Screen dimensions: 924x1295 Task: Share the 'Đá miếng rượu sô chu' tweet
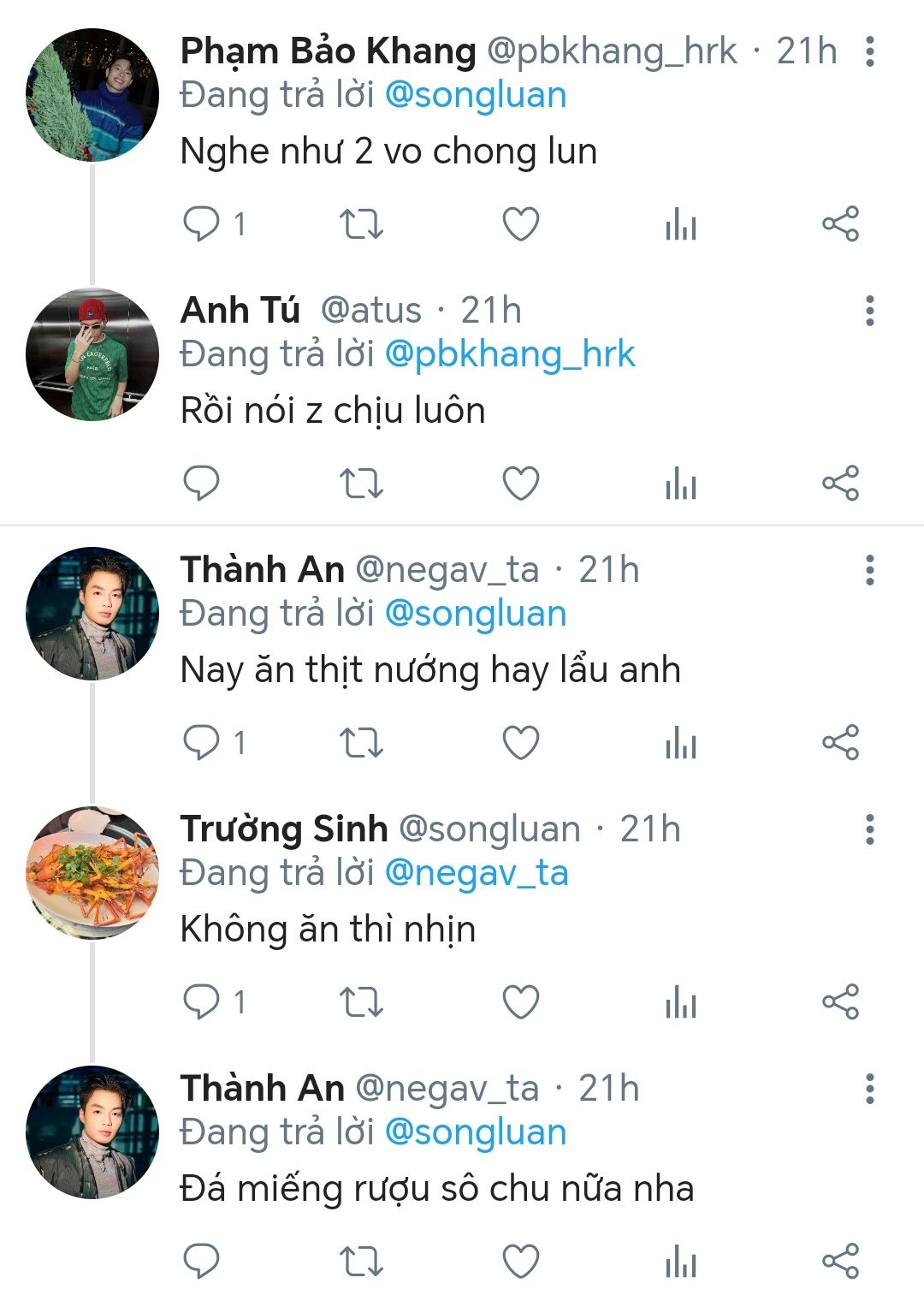840,1261
